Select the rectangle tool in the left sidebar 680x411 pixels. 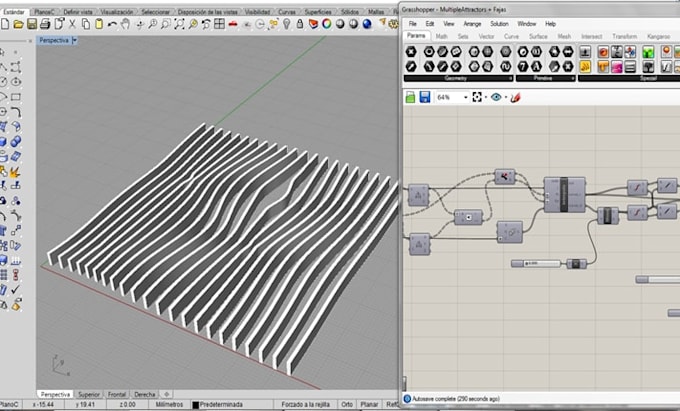pyautogui.click(x=16, y=97)
